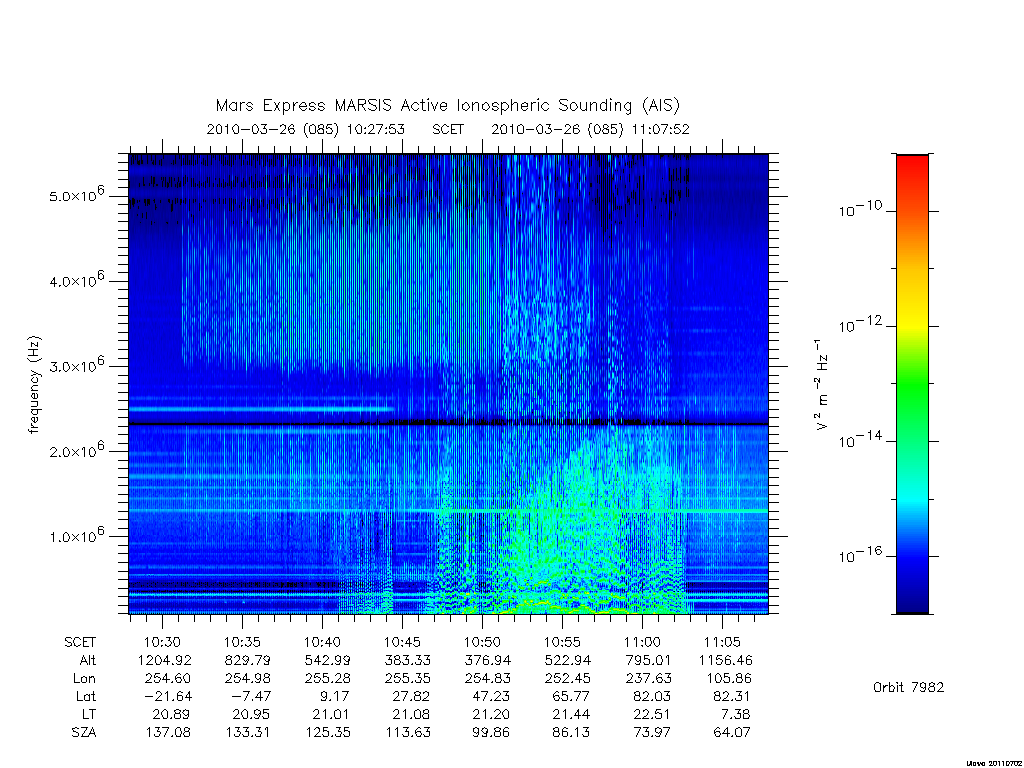Click the SZA row label
The height and width of the screenshot is (768, 1024).
84,733
